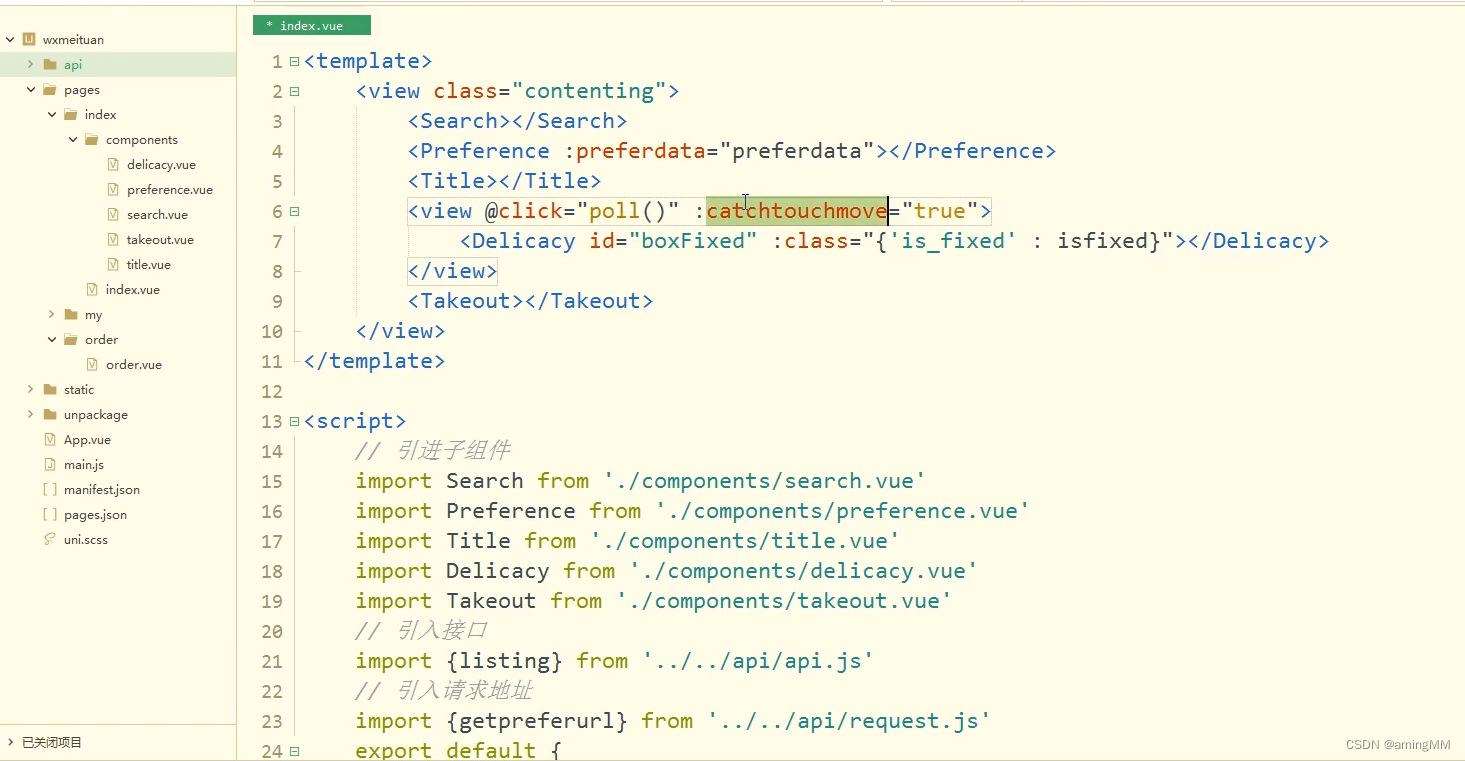Screen dimensions: 1465x761
Task: Open delicacy.vue from the file tree
Action: click(161, 165)
